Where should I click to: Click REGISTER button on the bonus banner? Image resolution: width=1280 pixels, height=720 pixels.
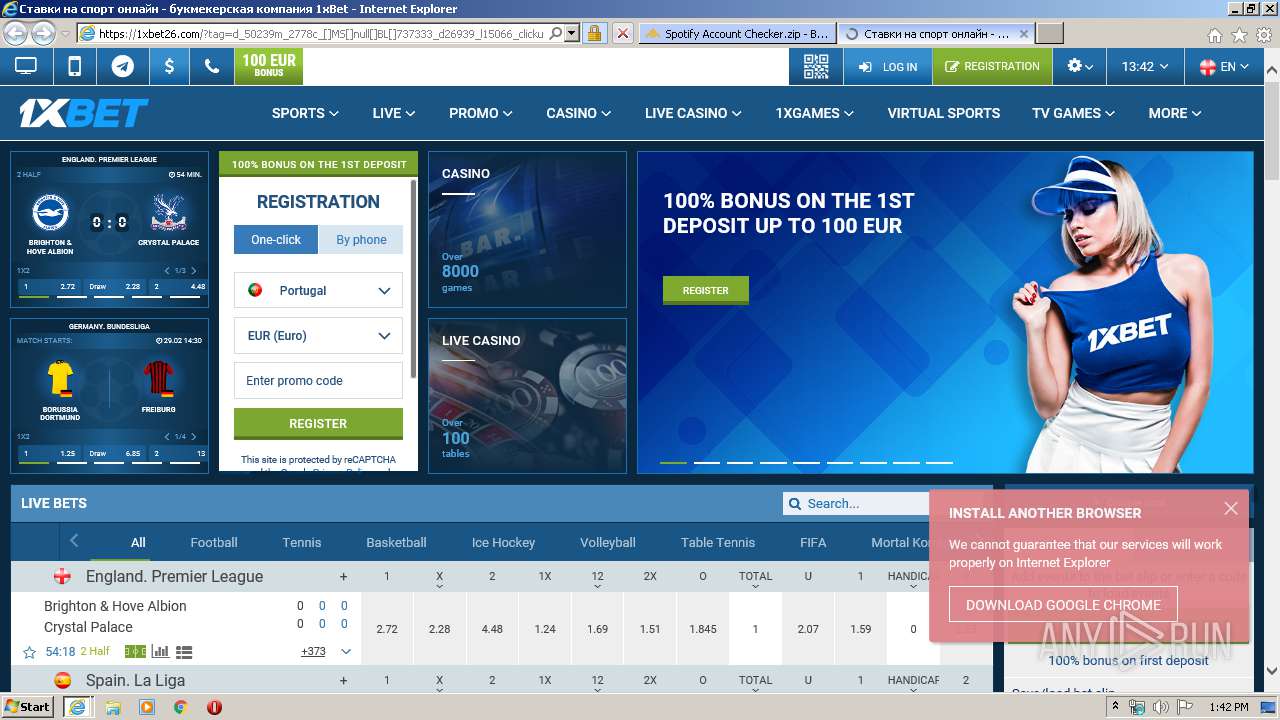705,290
